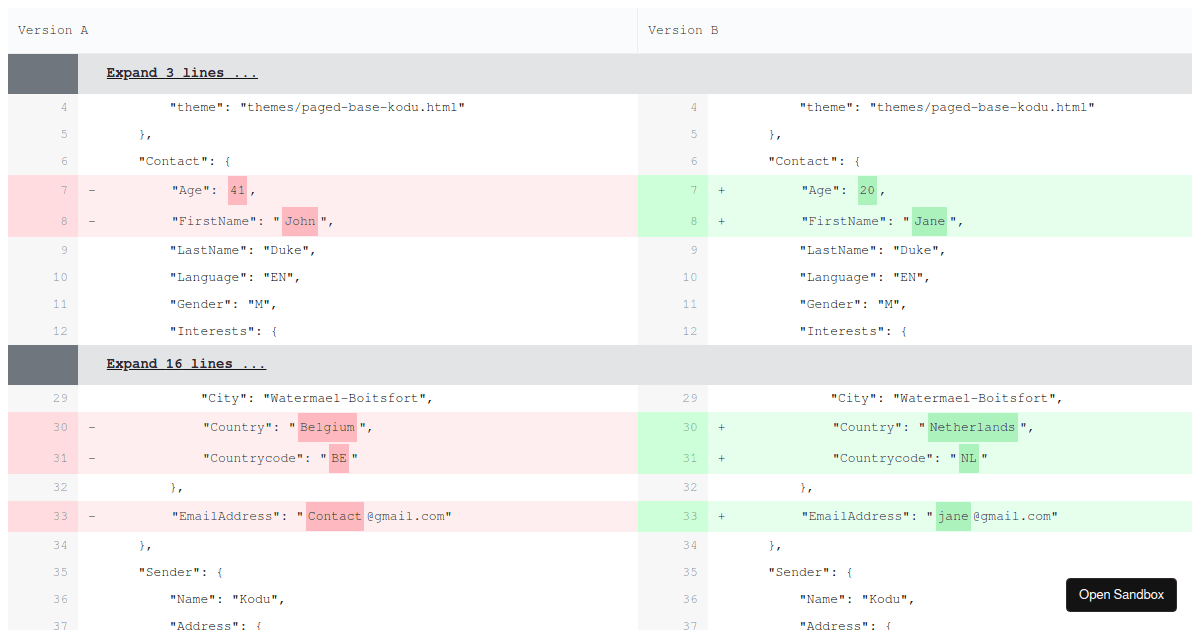Select the highlighted Jane value
Image resolution: width=1200 pixels, height=630 pixels.
pos(929,221)
